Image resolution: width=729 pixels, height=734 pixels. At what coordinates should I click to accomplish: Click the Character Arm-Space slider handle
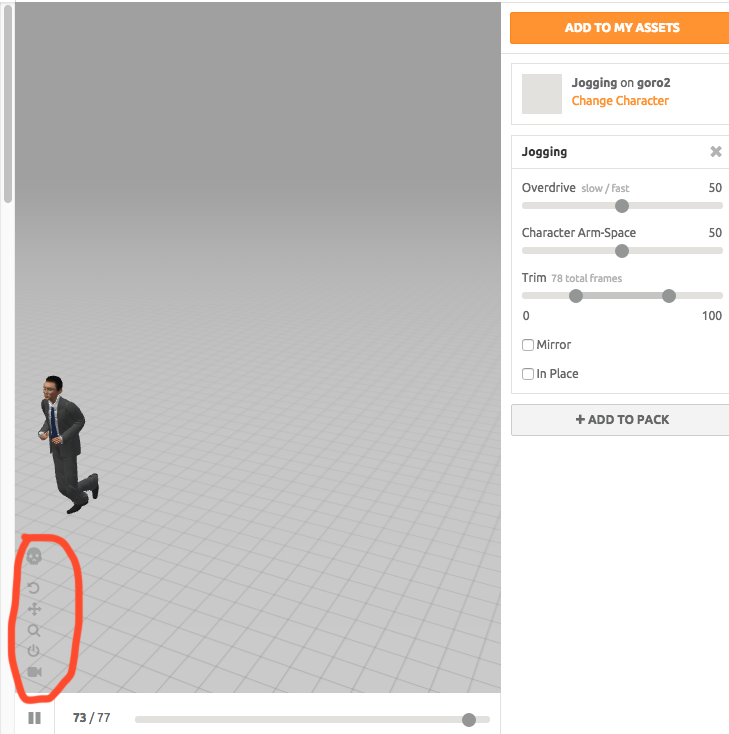click(x=622, y=251)
